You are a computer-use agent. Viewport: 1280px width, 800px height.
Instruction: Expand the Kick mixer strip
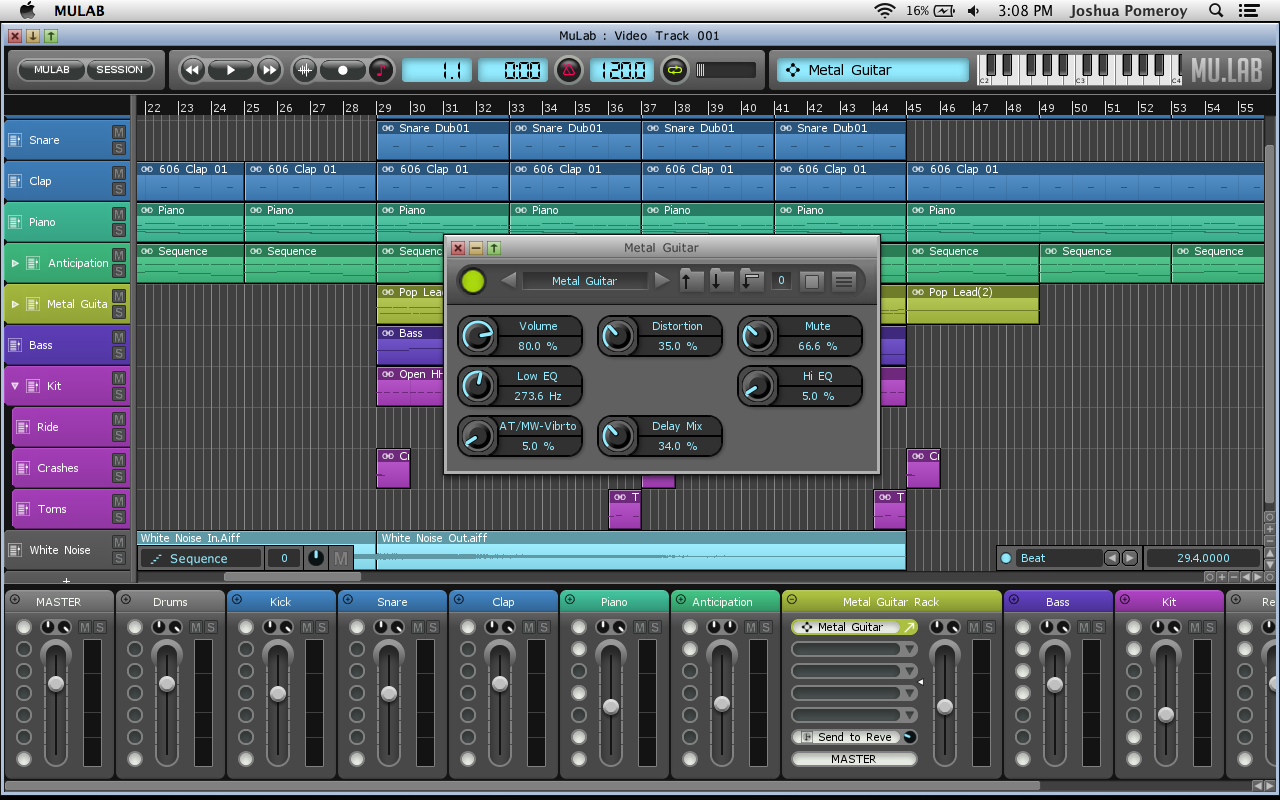237,600
